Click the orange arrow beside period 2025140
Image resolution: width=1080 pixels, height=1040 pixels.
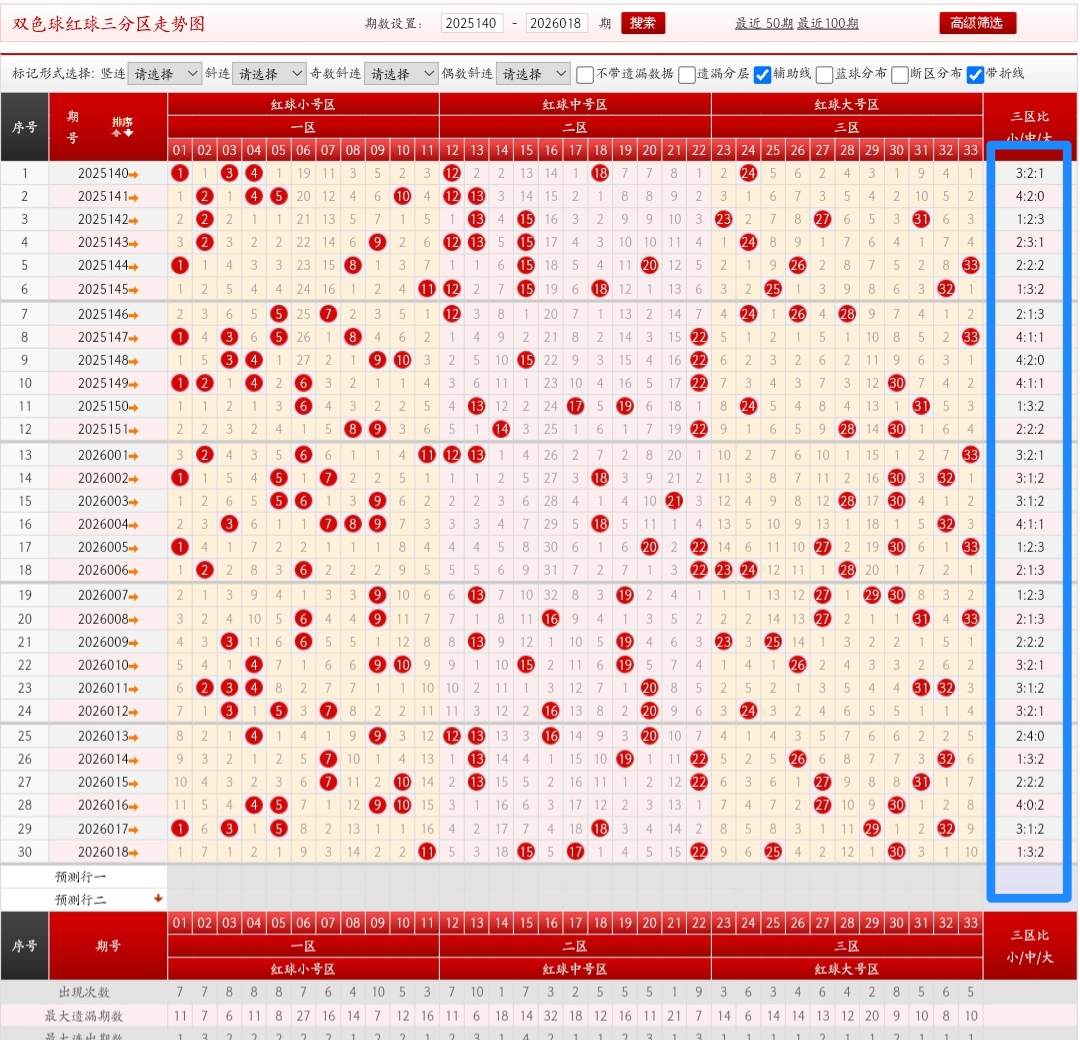point(134,174)
